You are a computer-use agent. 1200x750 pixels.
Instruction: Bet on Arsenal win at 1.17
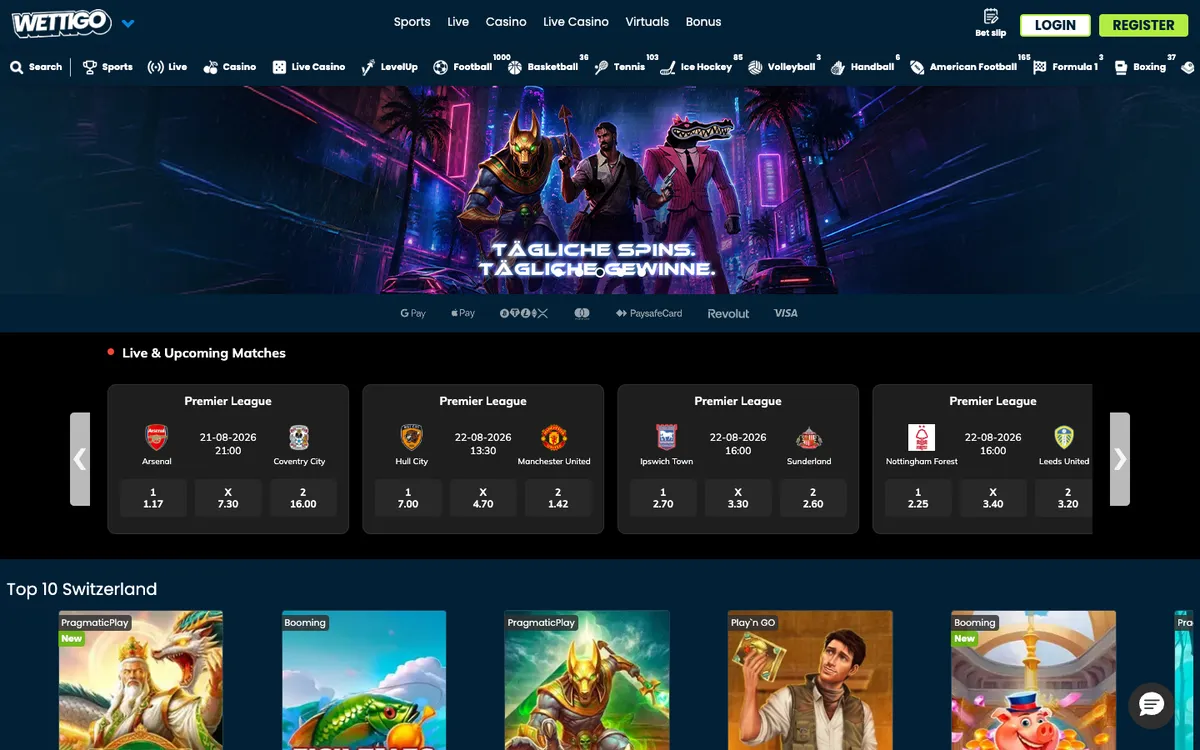coord(153,498)
